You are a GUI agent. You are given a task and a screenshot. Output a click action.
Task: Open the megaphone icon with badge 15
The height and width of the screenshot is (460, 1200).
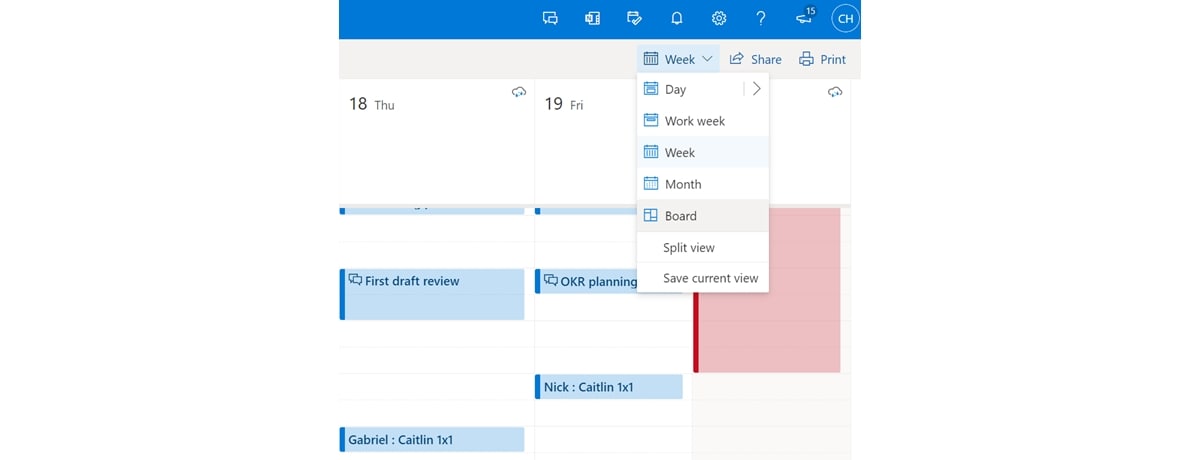804,16
